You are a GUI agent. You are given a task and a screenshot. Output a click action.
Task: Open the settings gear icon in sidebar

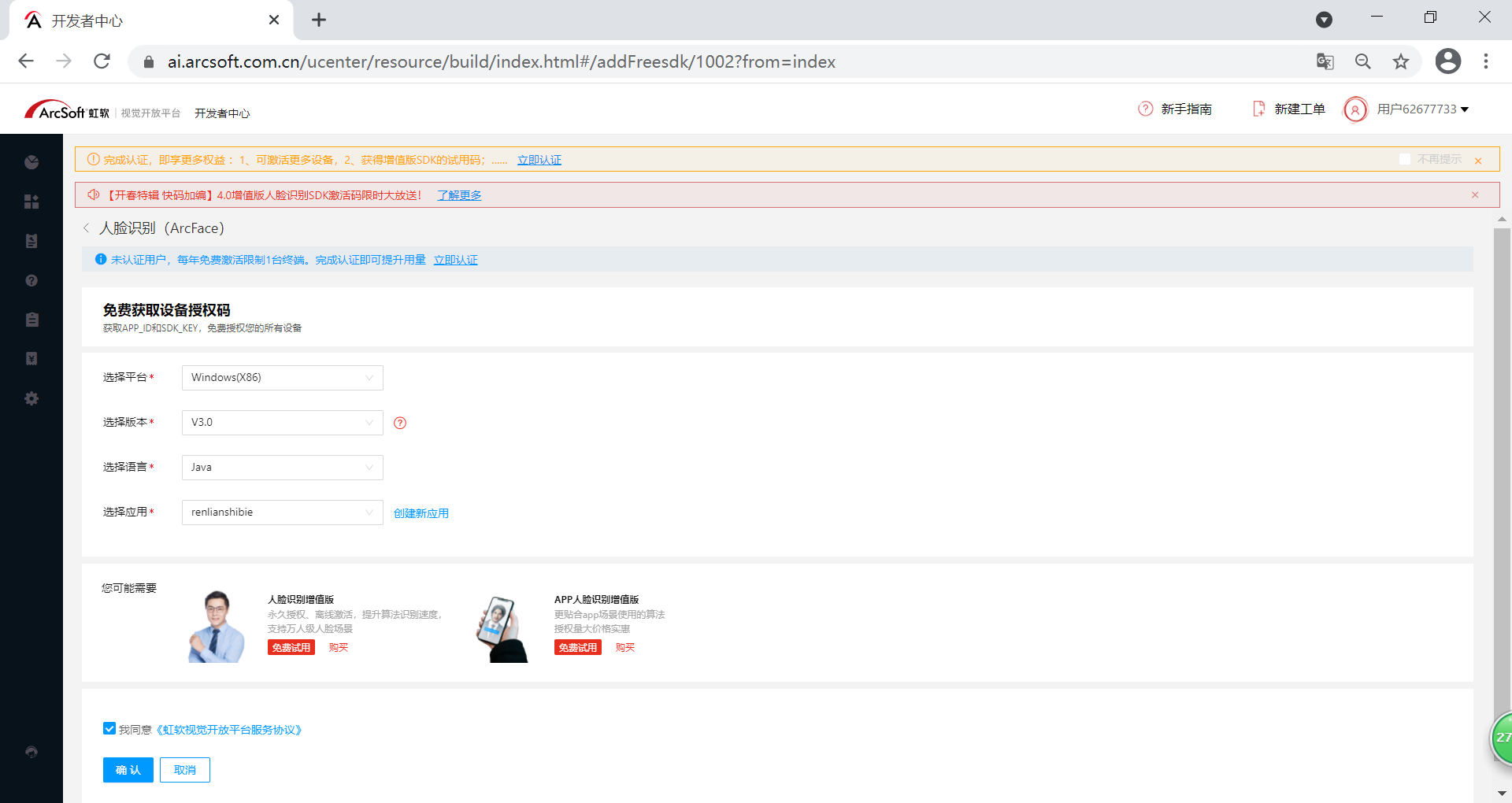(31, 398)
